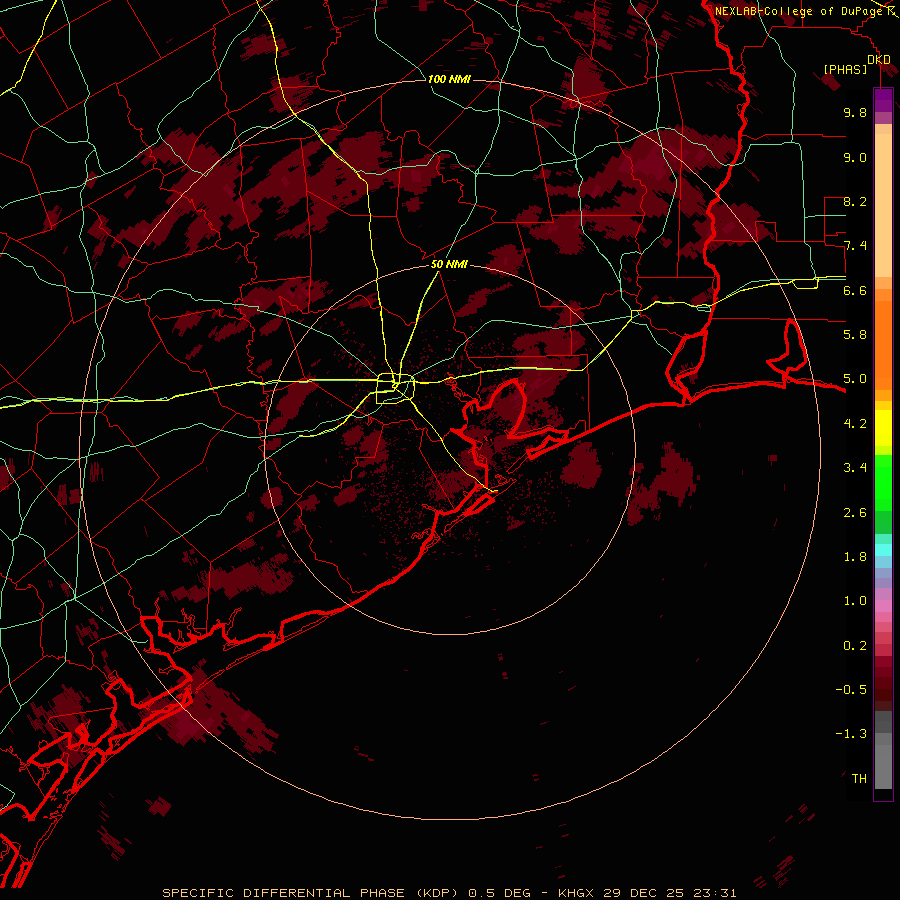
Task: Pick the pink colorbar segment
Action: [883, 606]
